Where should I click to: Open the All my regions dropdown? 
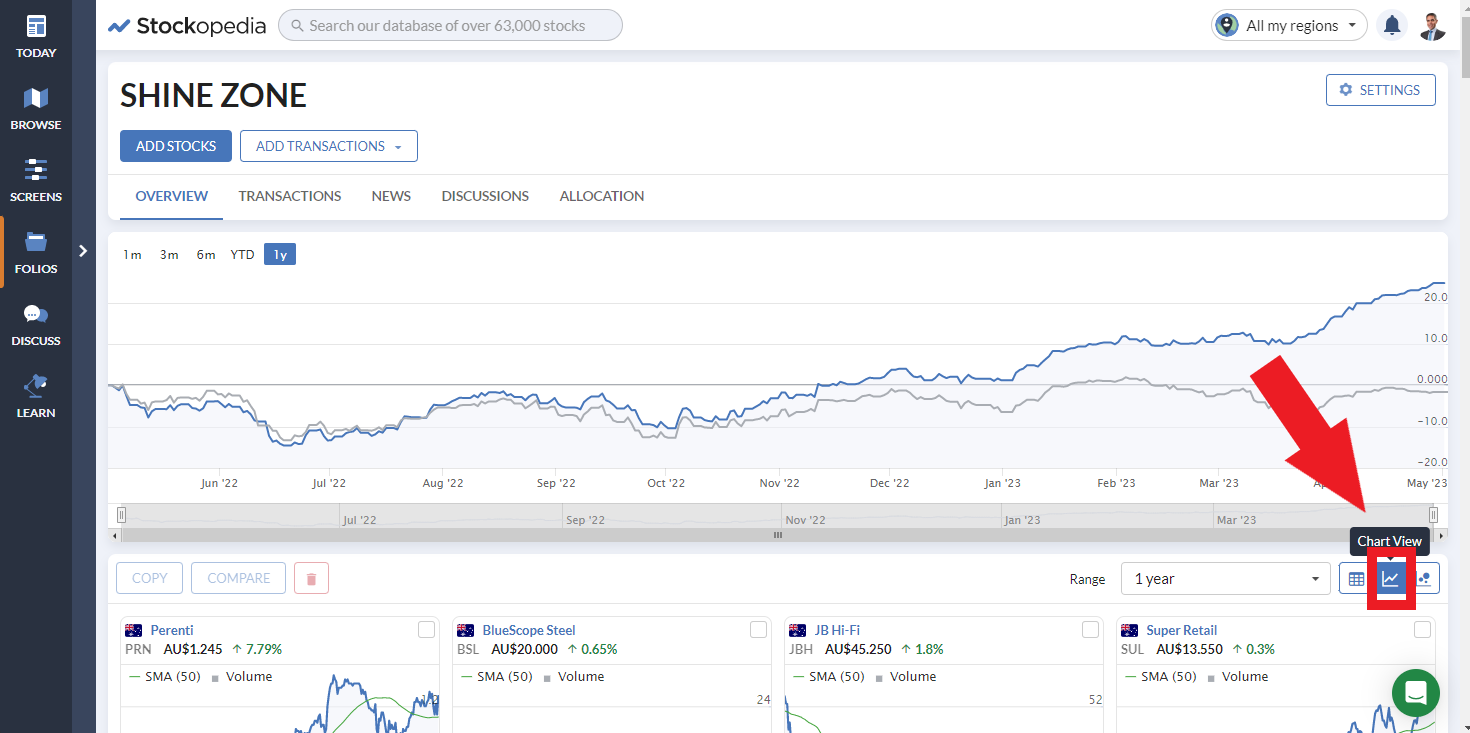click(x=1289, y=26)
